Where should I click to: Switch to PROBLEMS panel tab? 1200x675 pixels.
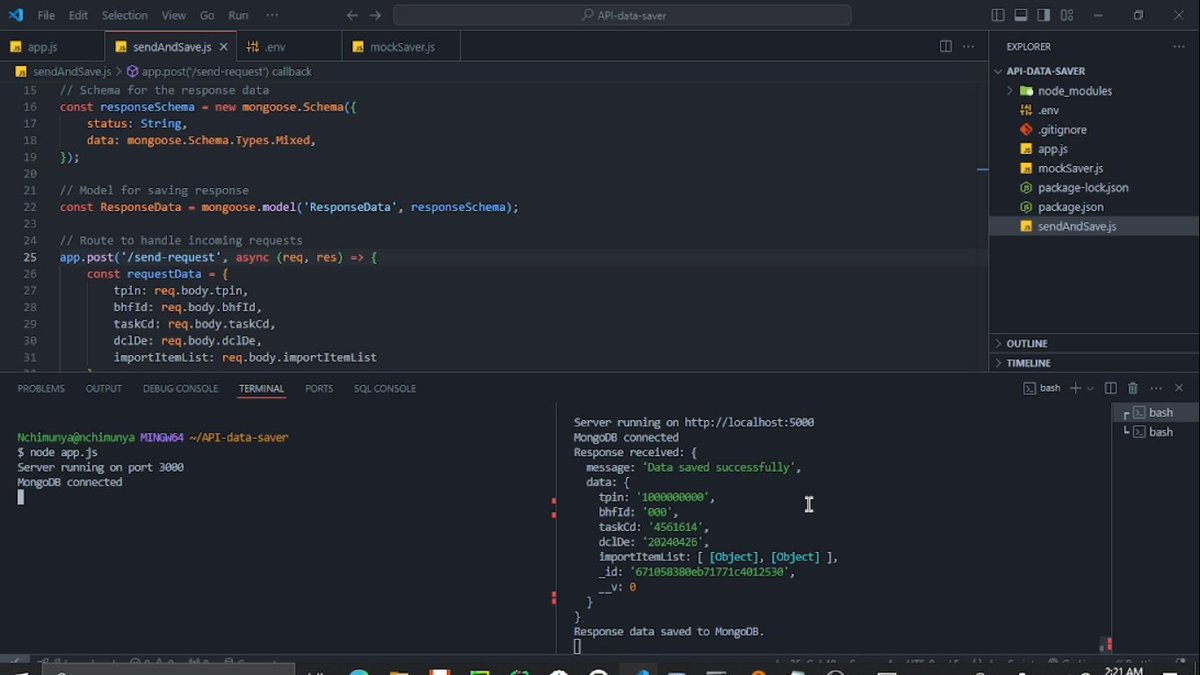pos(41,389)
